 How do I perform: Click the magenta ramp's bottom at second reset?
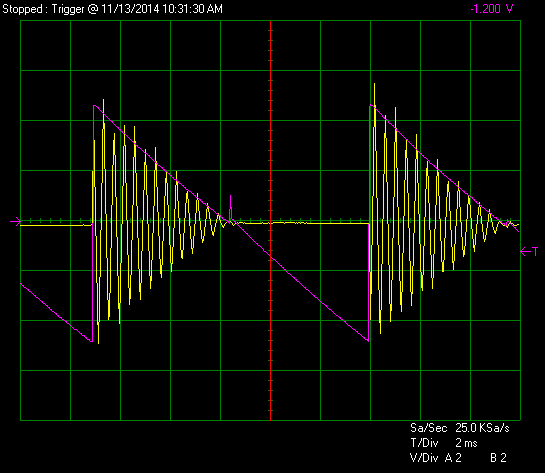368,341
